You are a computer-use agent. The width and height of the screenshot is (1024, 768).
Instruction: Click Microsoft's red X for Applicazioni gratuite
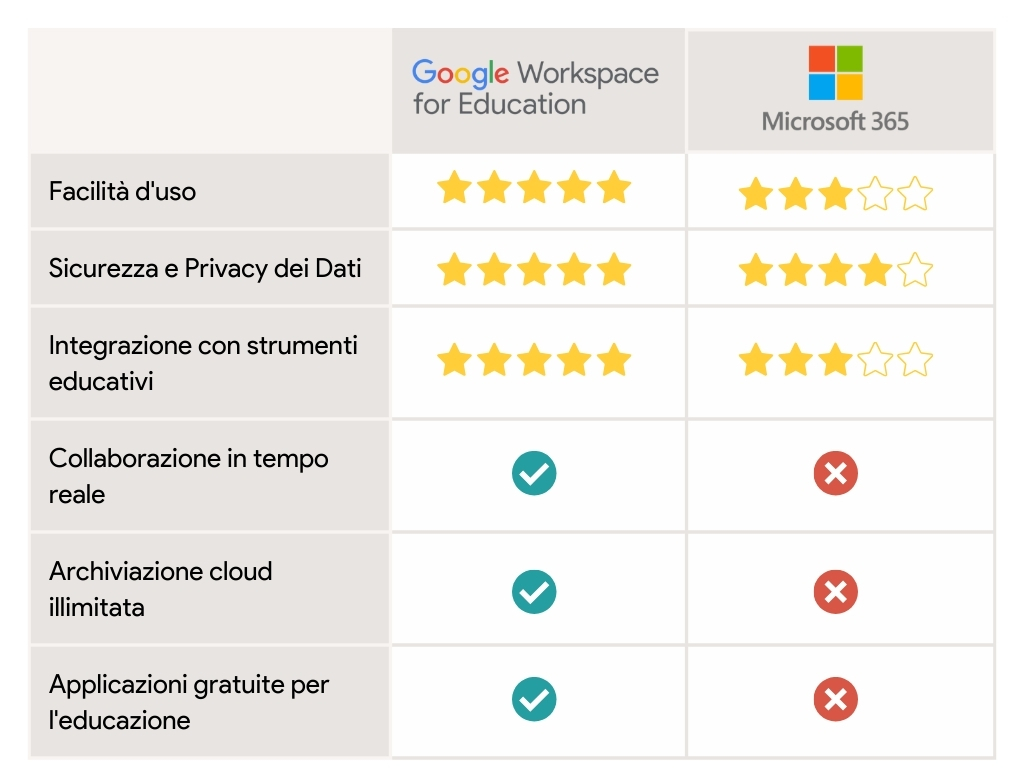tap(835, 699)
